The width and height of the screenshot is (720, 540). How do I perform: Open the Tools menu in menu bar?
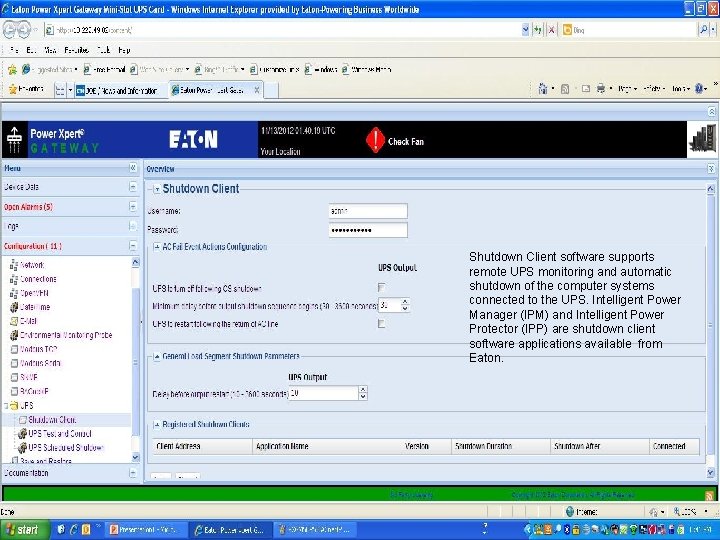pos(103,50)
